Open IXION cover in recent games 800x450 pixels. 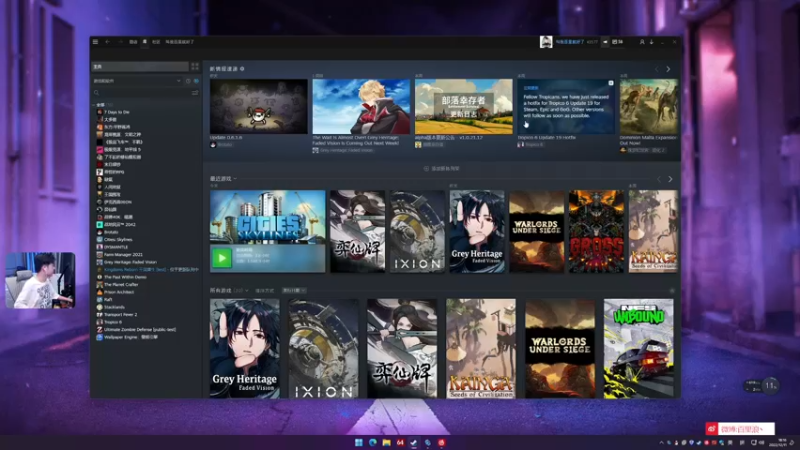point(417,231)
